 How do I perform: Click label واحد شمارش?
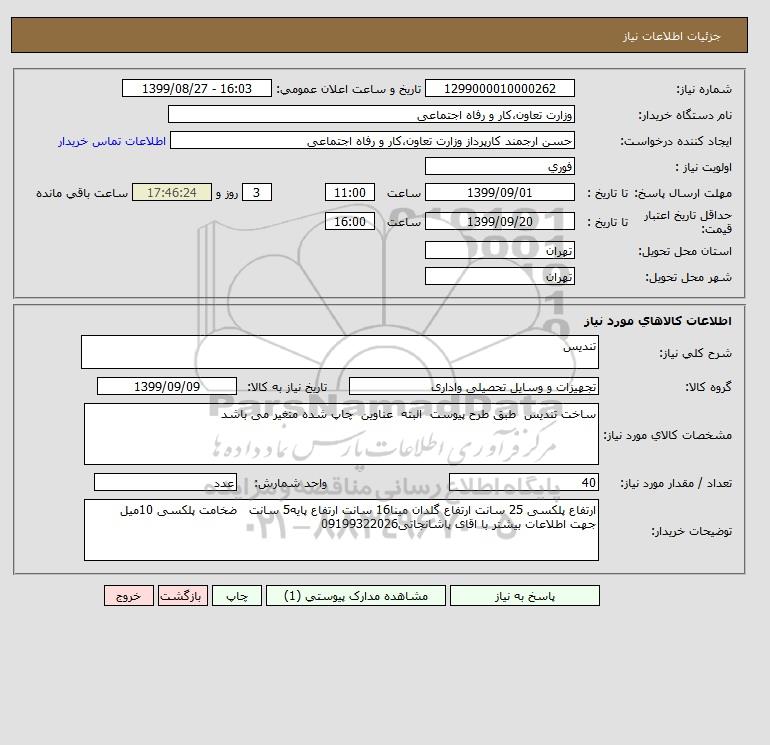pyautogui.click(x=290, y=483)
